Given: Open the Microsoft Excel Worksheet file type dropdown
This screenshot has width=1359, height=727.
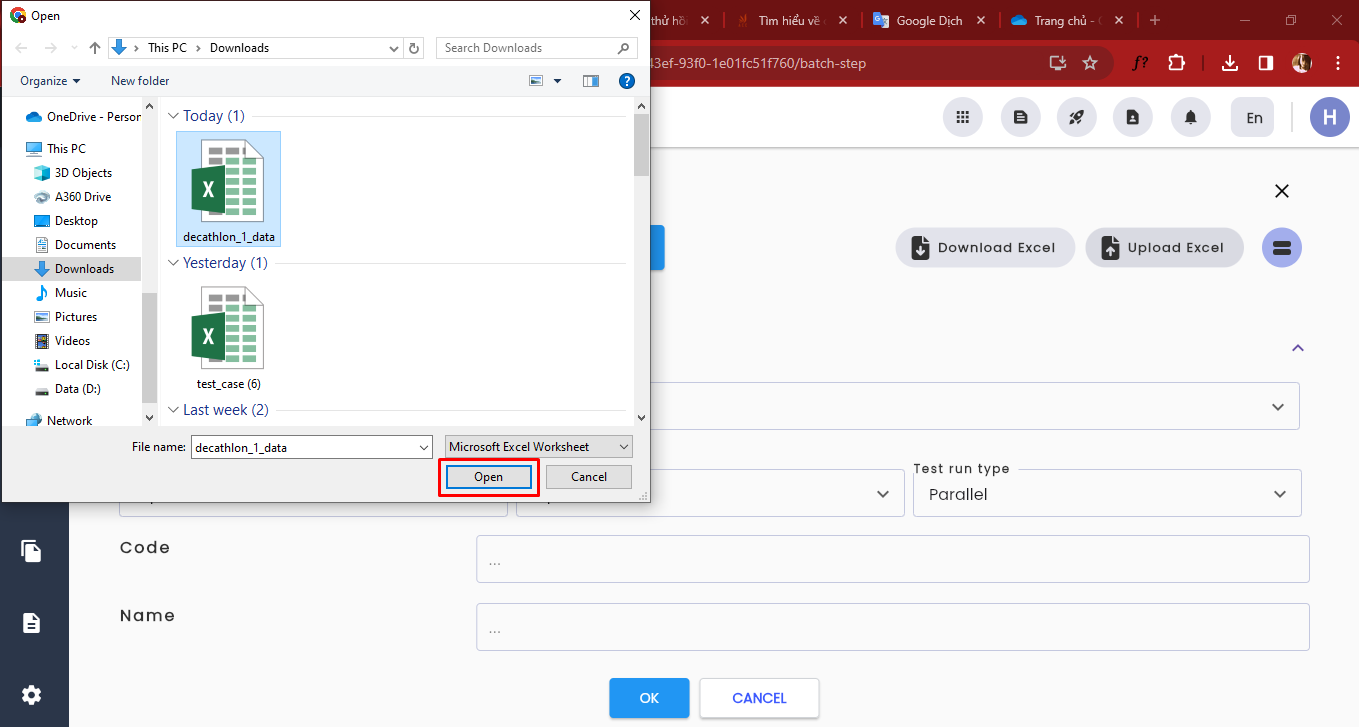Looking at the screenshot, I should (x=539, y=447).
